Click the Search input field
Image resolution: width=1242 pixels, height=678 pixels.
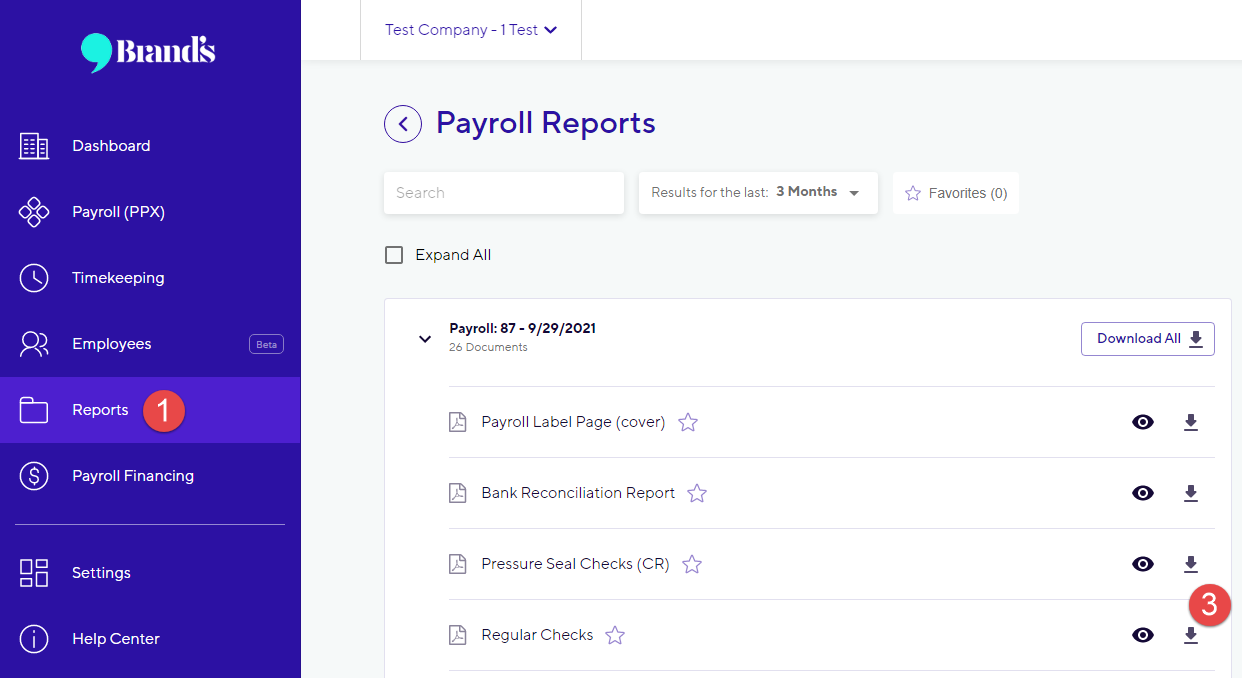[x=504, y=193]
